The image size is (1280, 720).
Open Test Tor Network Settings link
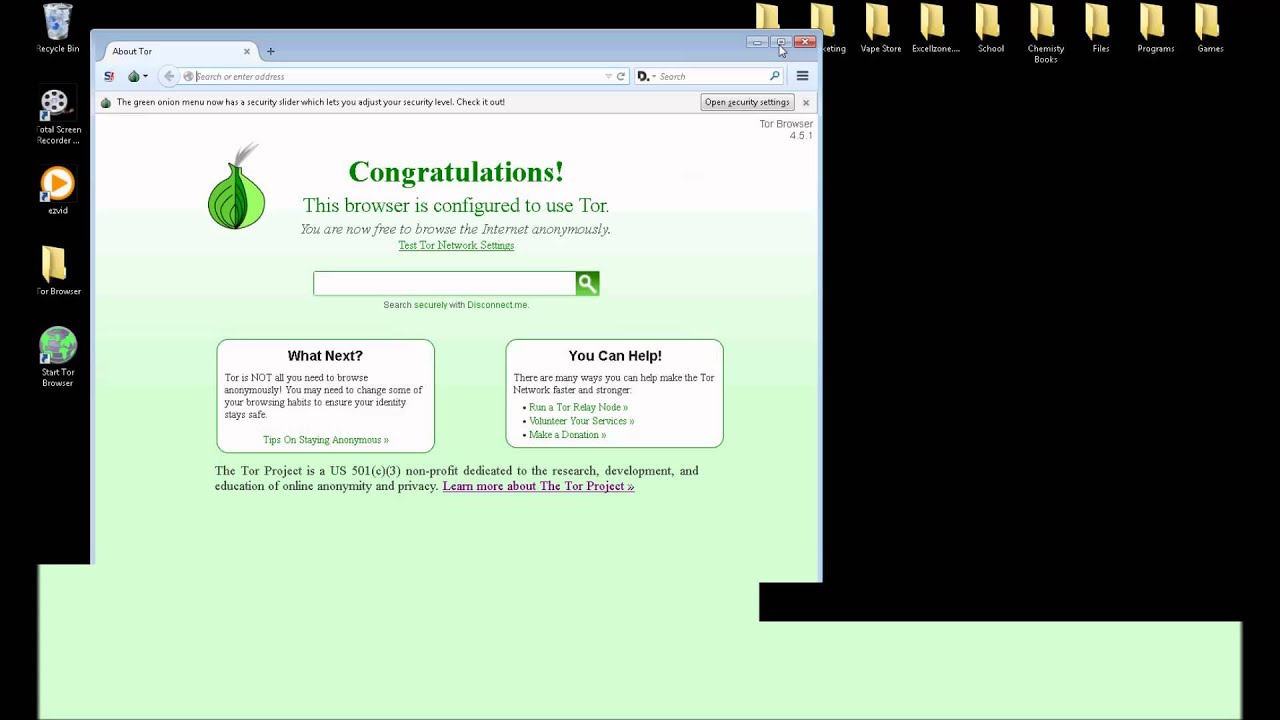[456, 245]
